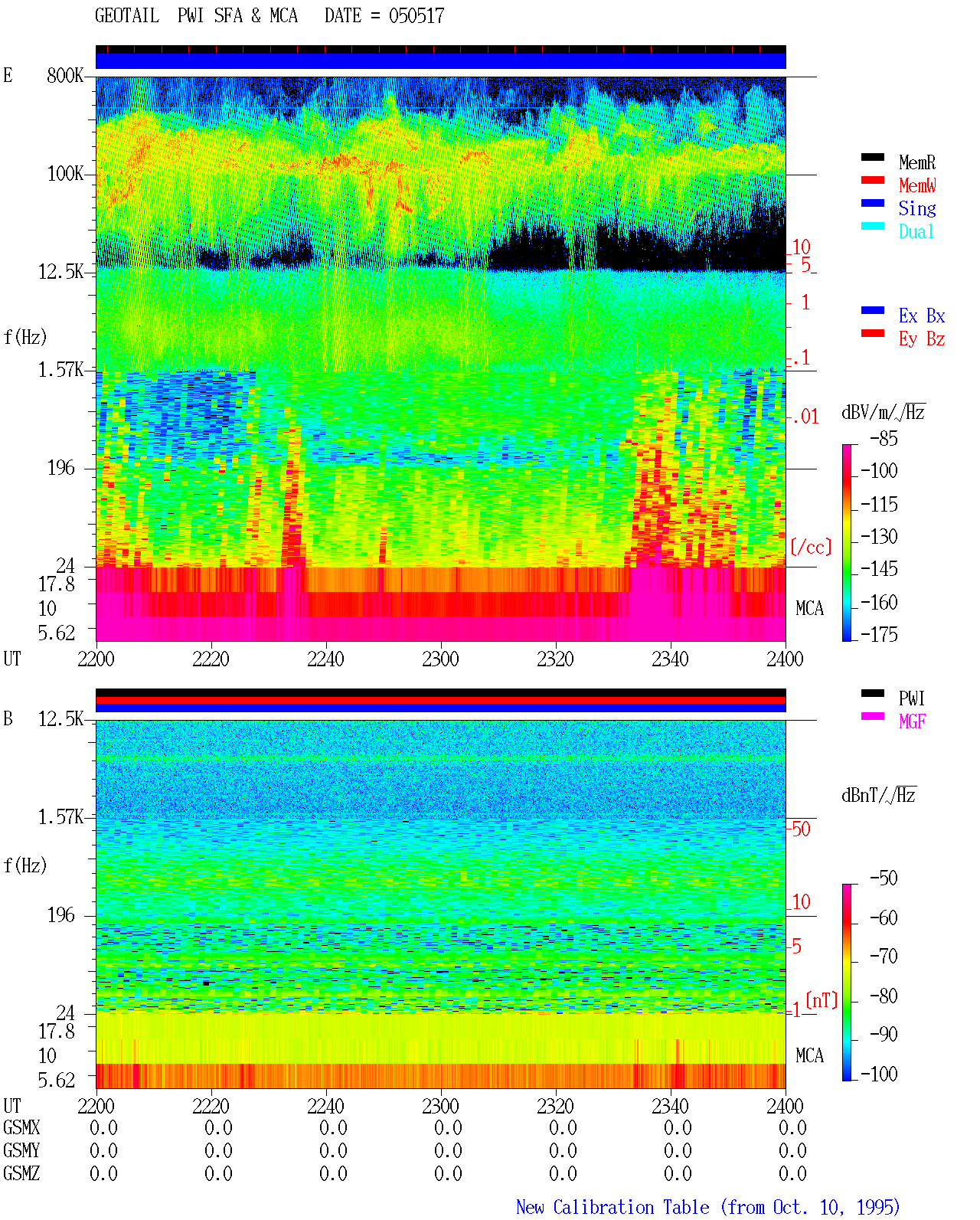Click the 'dBnT/√Hz' unit label

pos(879,795)
